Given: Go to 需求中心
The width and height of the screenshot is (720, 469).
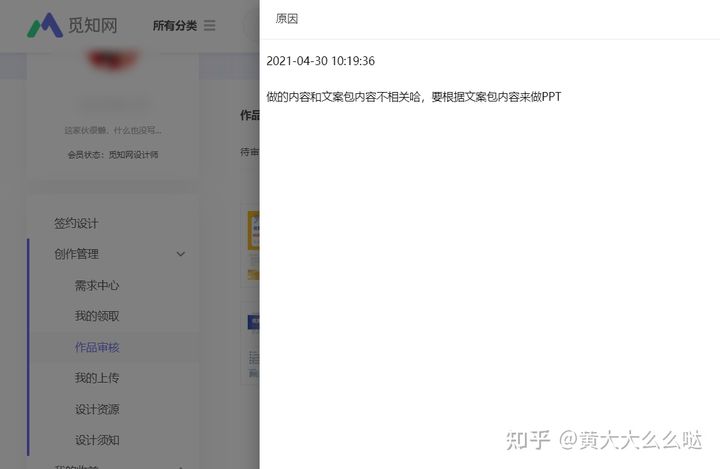Looking at the screenshot, I should tap(97, 285).
